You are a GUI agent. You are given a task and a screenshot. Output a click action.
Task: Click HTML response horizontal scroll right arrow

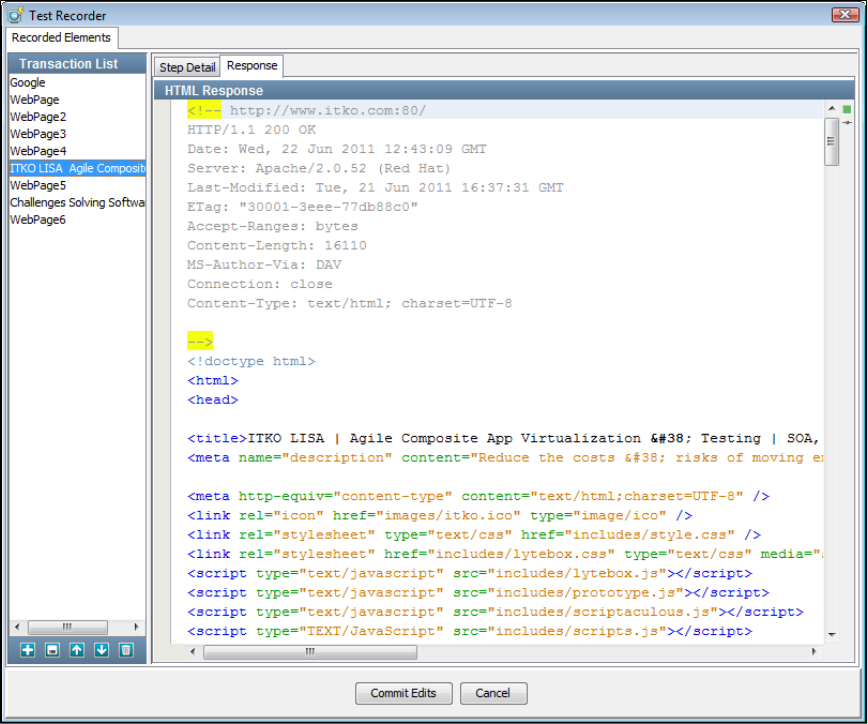click(814, 652)
